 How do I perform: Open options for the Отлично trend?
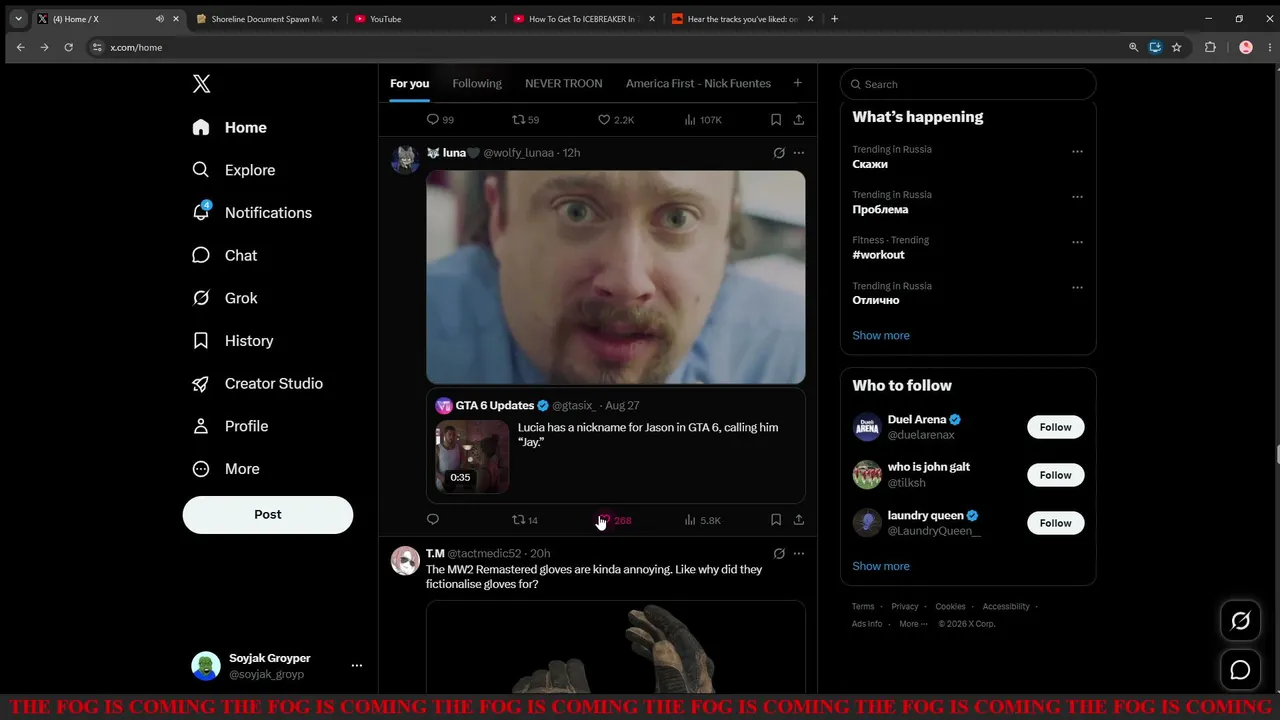click(1077, 288)
